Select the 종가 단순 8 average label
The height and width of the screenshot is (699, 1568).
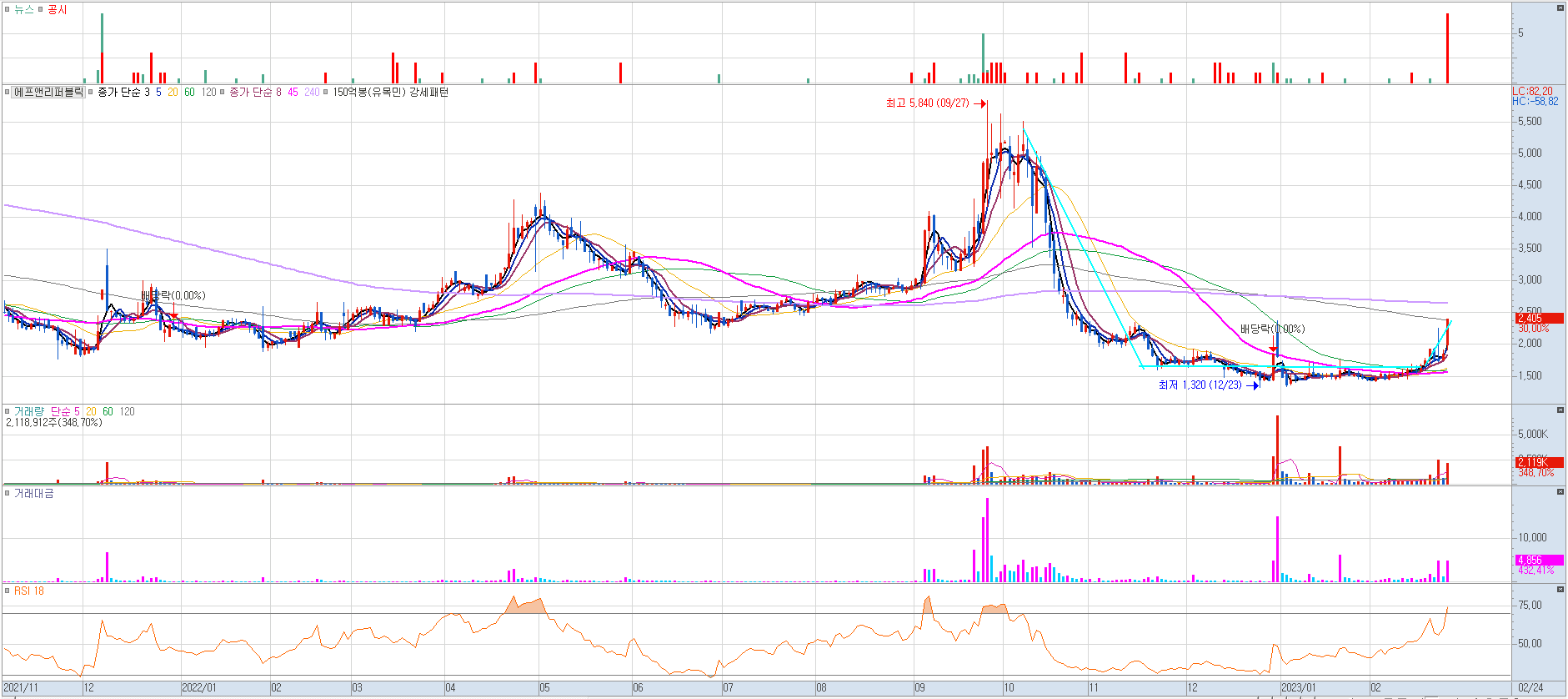point(255,92)
